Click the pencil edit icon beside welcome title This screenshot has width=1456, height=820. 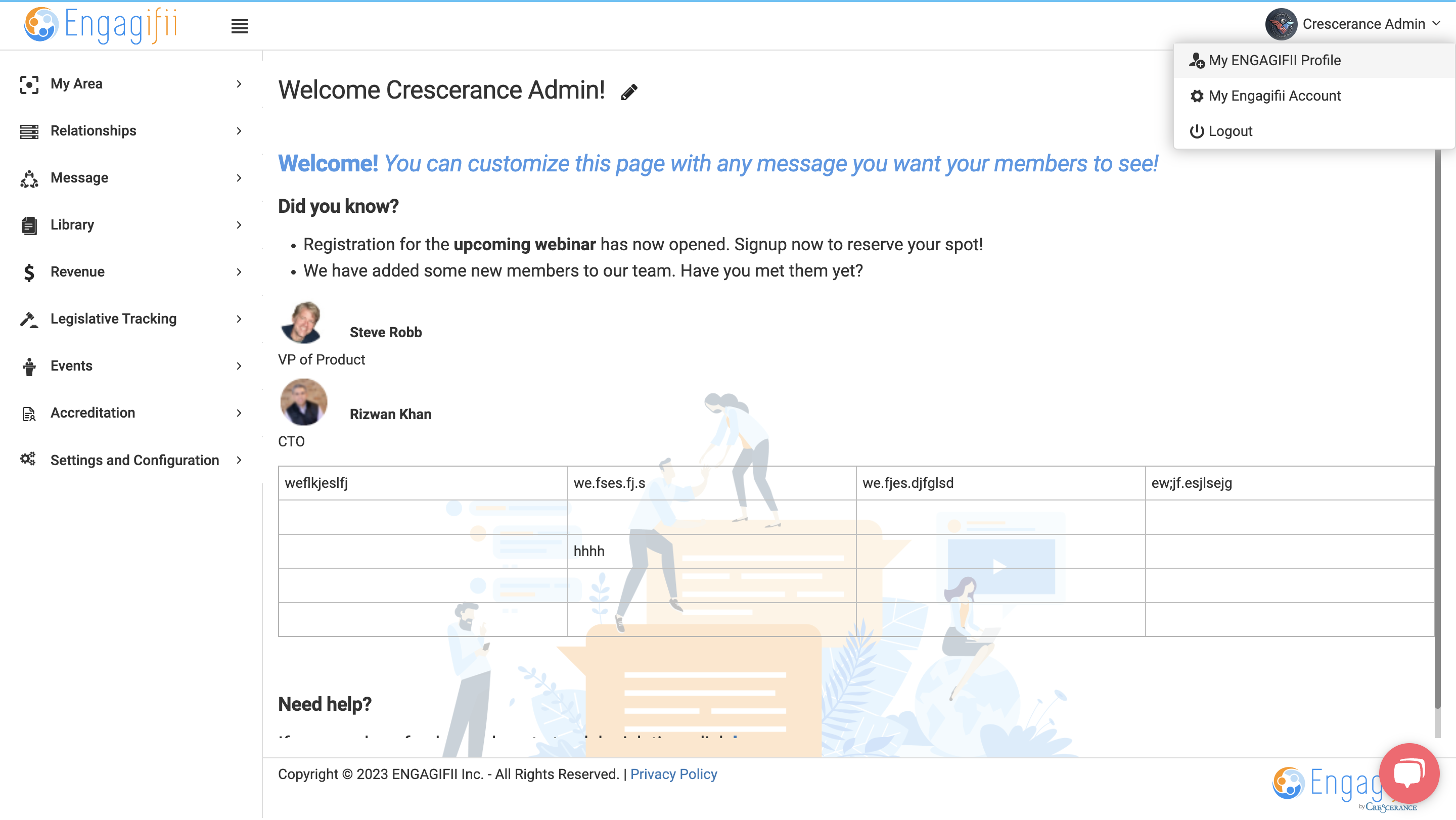[x=629, y=92]
